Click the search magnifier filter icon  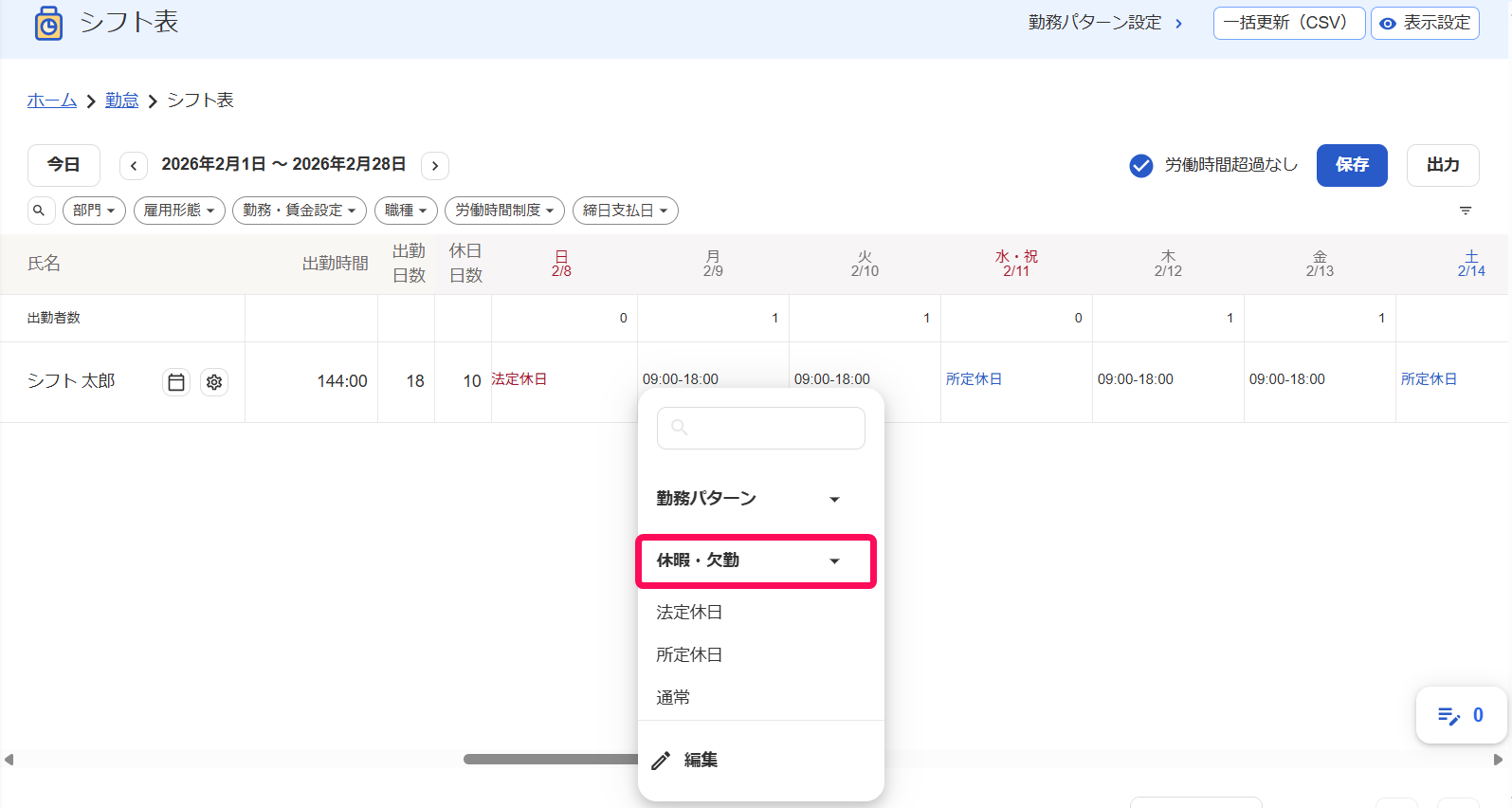[40, 211]
